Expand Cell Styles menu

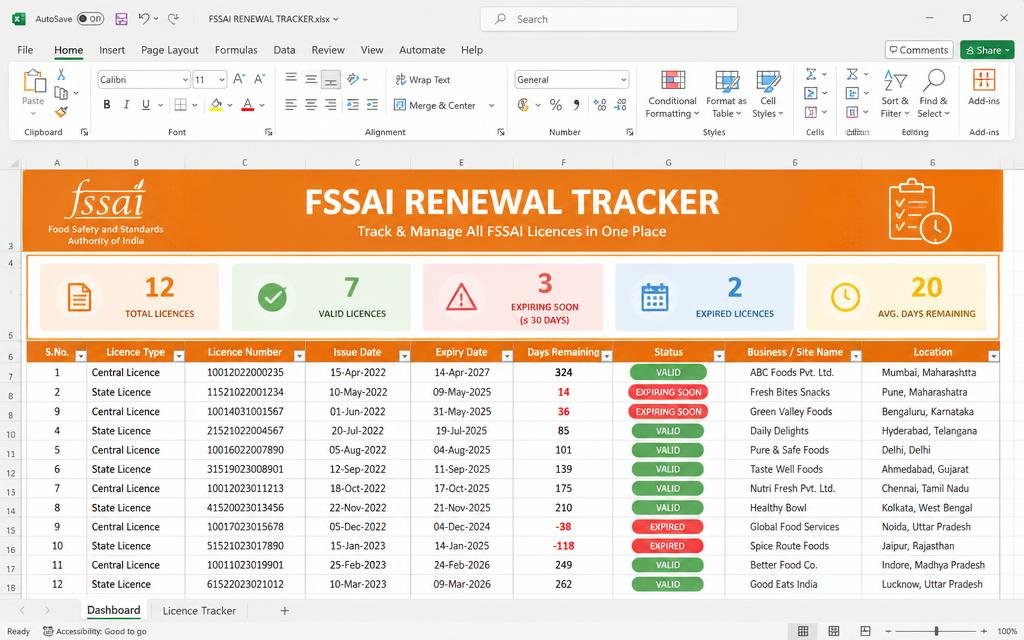(x=768, y=94)
